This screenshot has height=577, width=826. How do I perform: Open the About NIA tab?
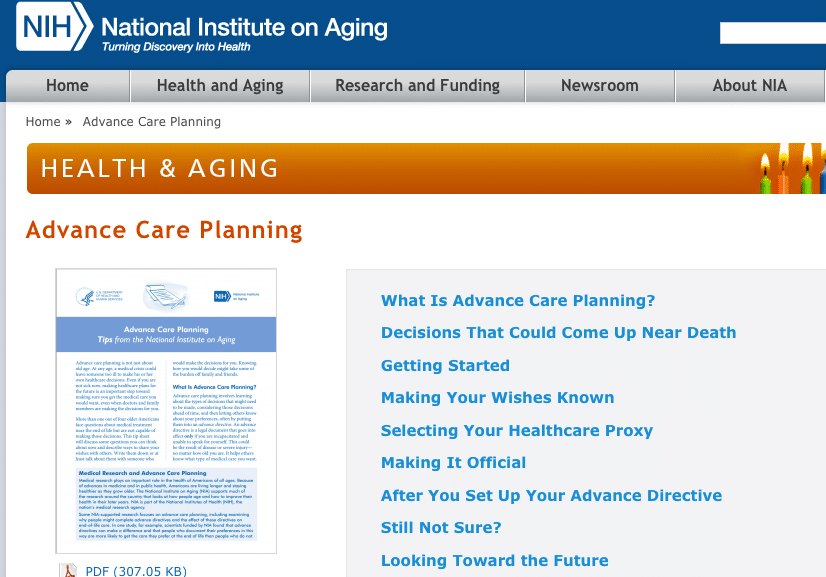pyautogui.click(x=750, y=85)
